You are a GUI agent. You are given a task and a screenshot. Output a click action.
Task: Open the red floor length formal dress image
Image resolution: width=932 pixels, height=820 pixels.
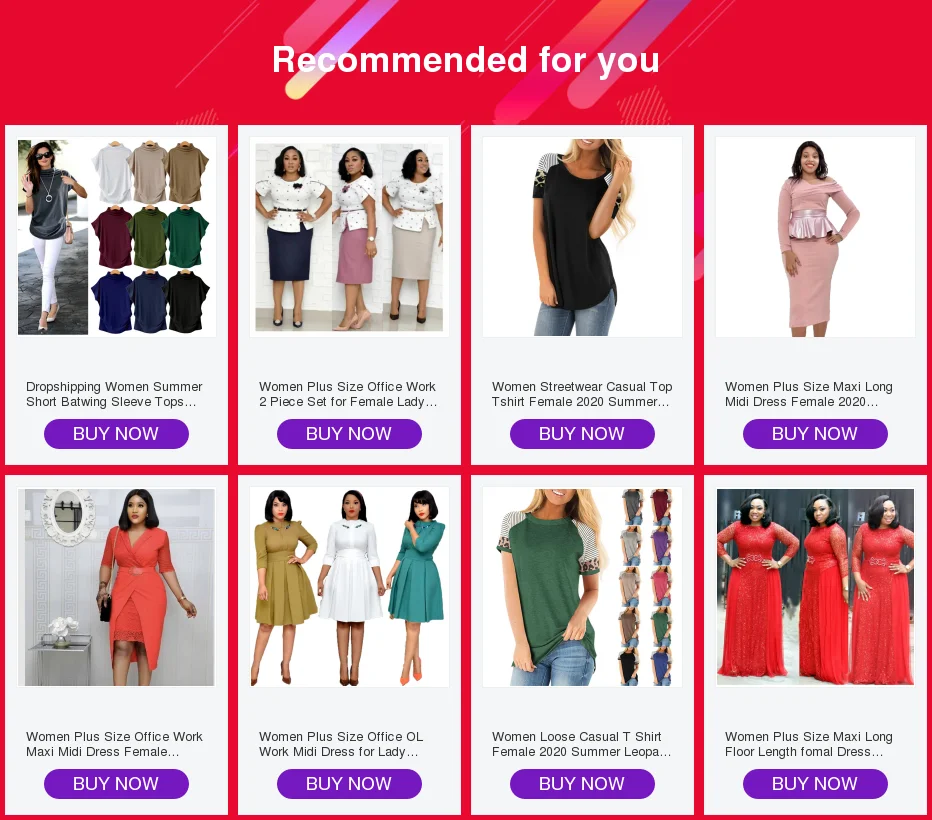click(816, 587)
